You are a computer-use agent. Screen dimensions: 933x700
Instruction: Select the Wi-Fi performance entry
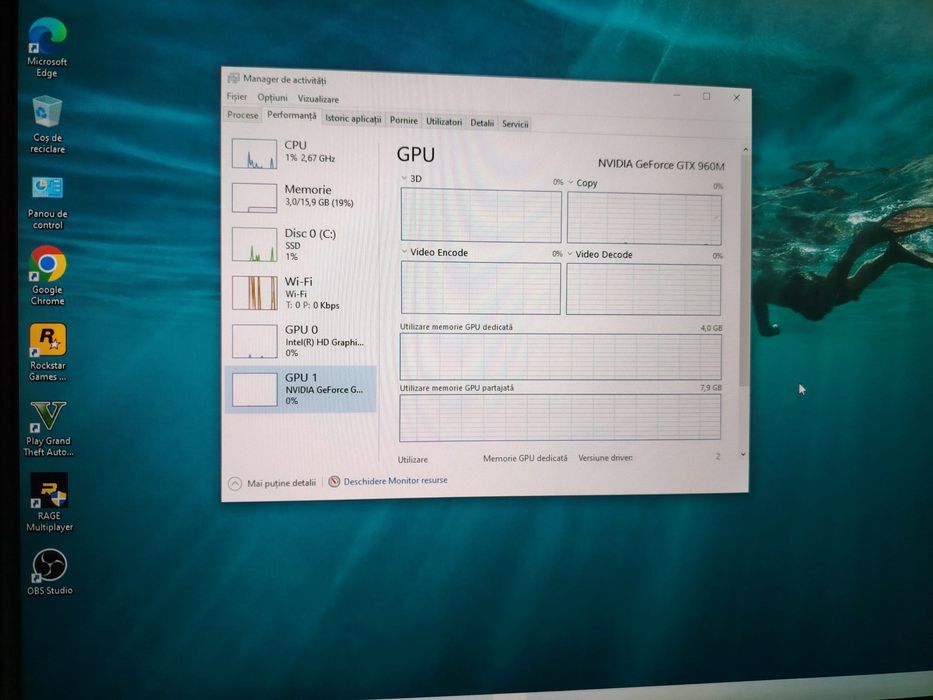301,292
